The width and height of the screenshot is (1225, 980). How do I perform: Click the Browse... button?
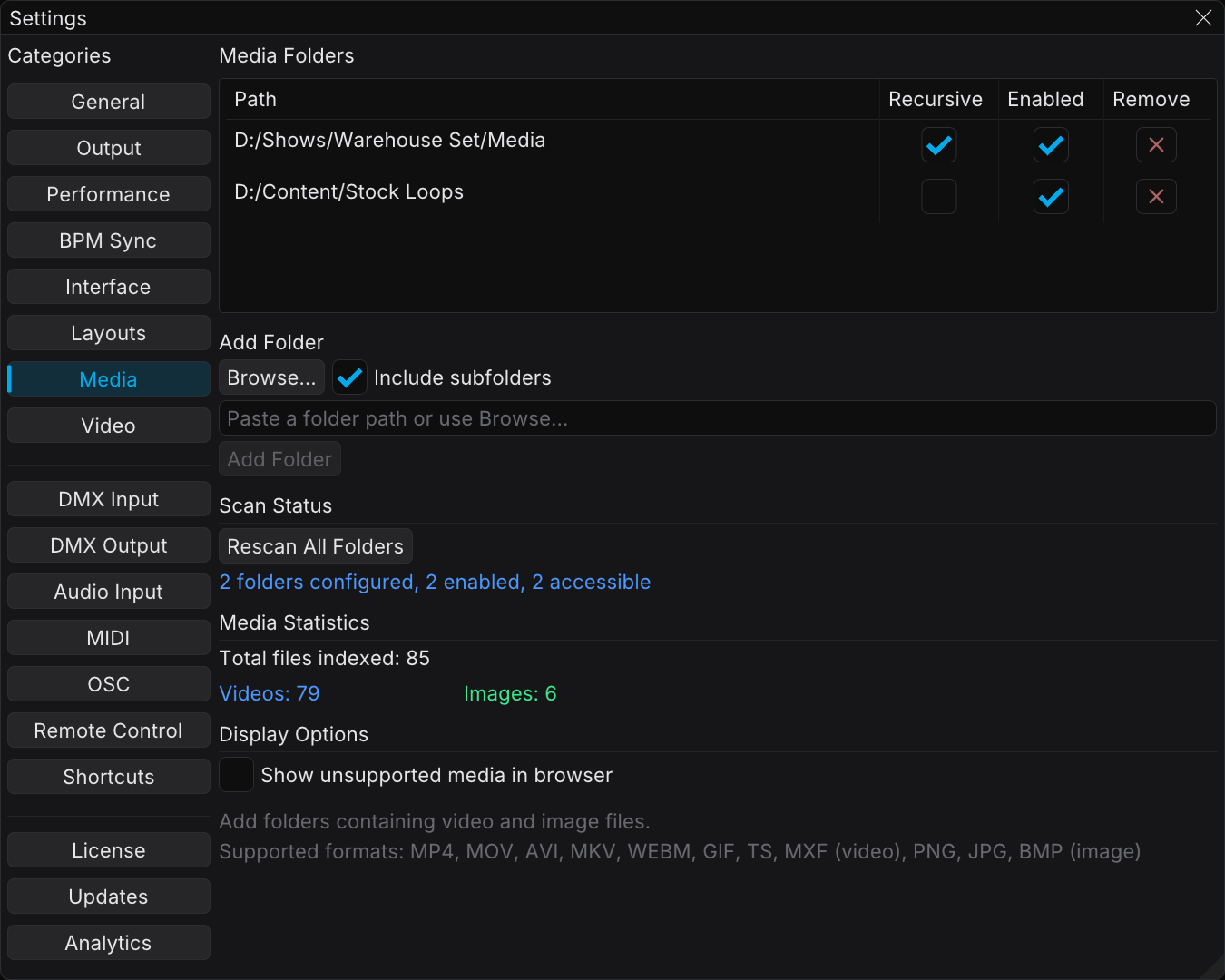coord(271,377)
